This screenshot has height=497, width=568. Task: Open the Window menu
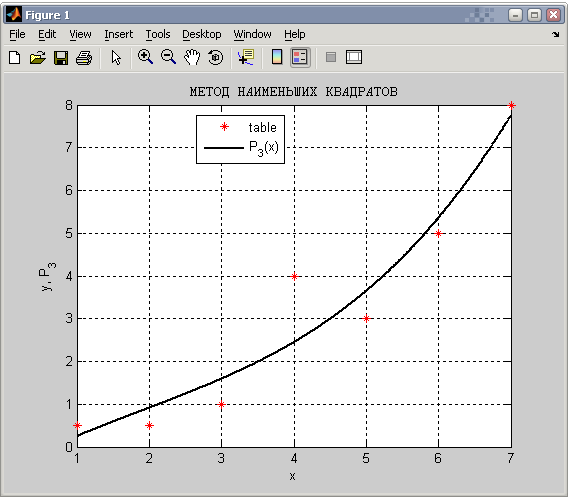252,34
